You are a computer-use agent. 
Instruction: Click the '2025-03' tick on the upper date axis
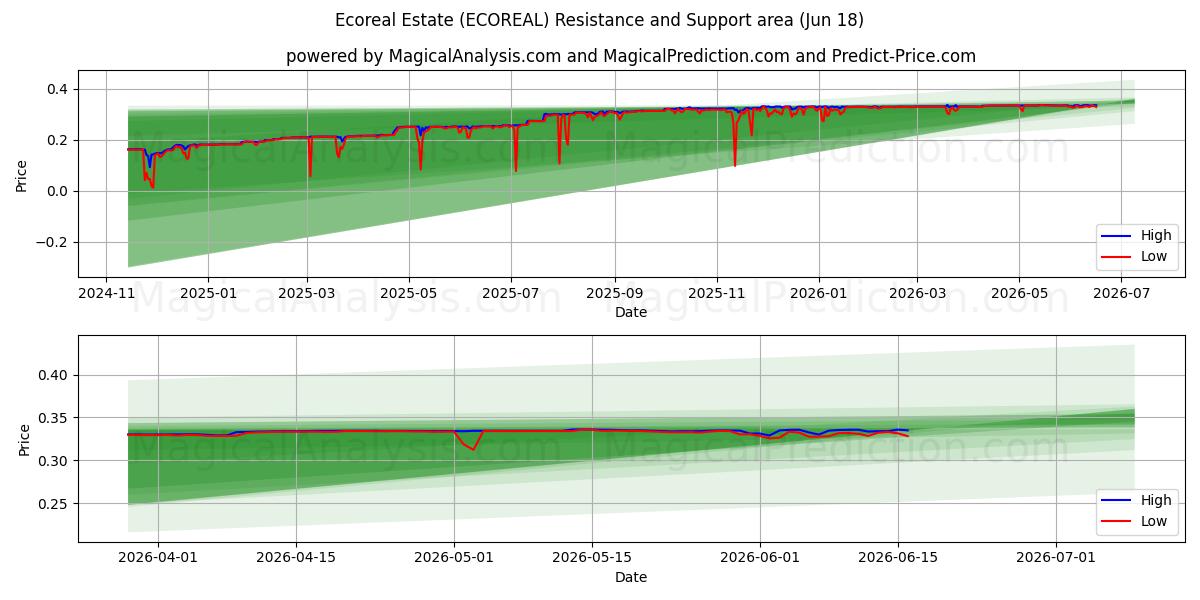point(307,295)
